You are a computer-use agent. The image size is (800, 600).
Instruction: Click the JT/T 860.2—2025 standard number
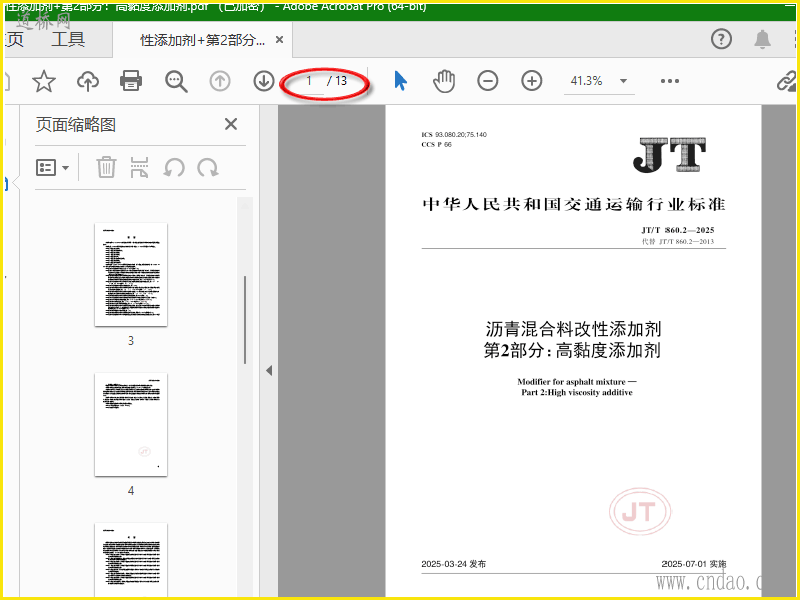coord(678,230)
